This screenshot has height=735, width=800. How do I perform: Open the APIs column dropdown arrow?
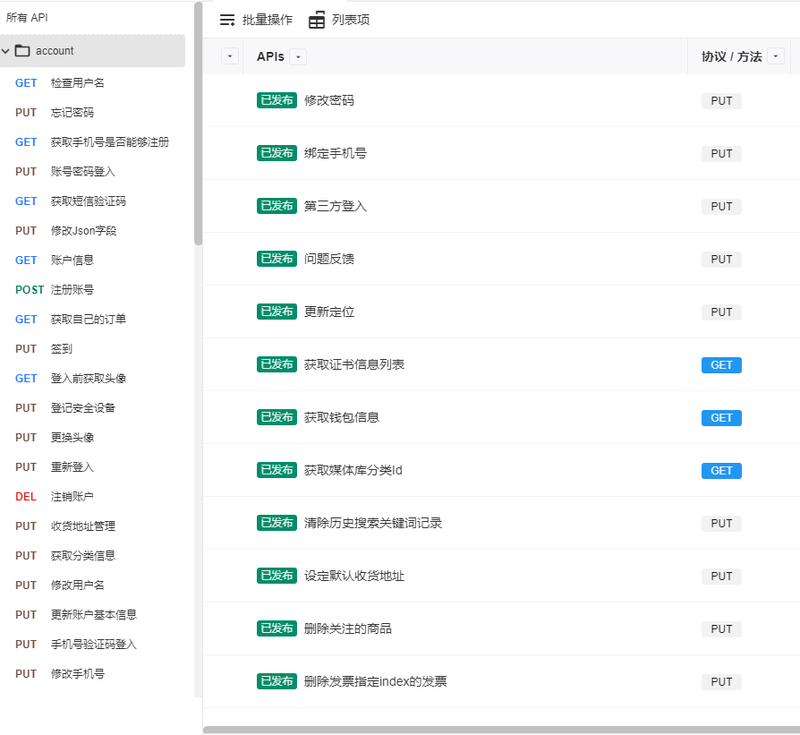298,57
